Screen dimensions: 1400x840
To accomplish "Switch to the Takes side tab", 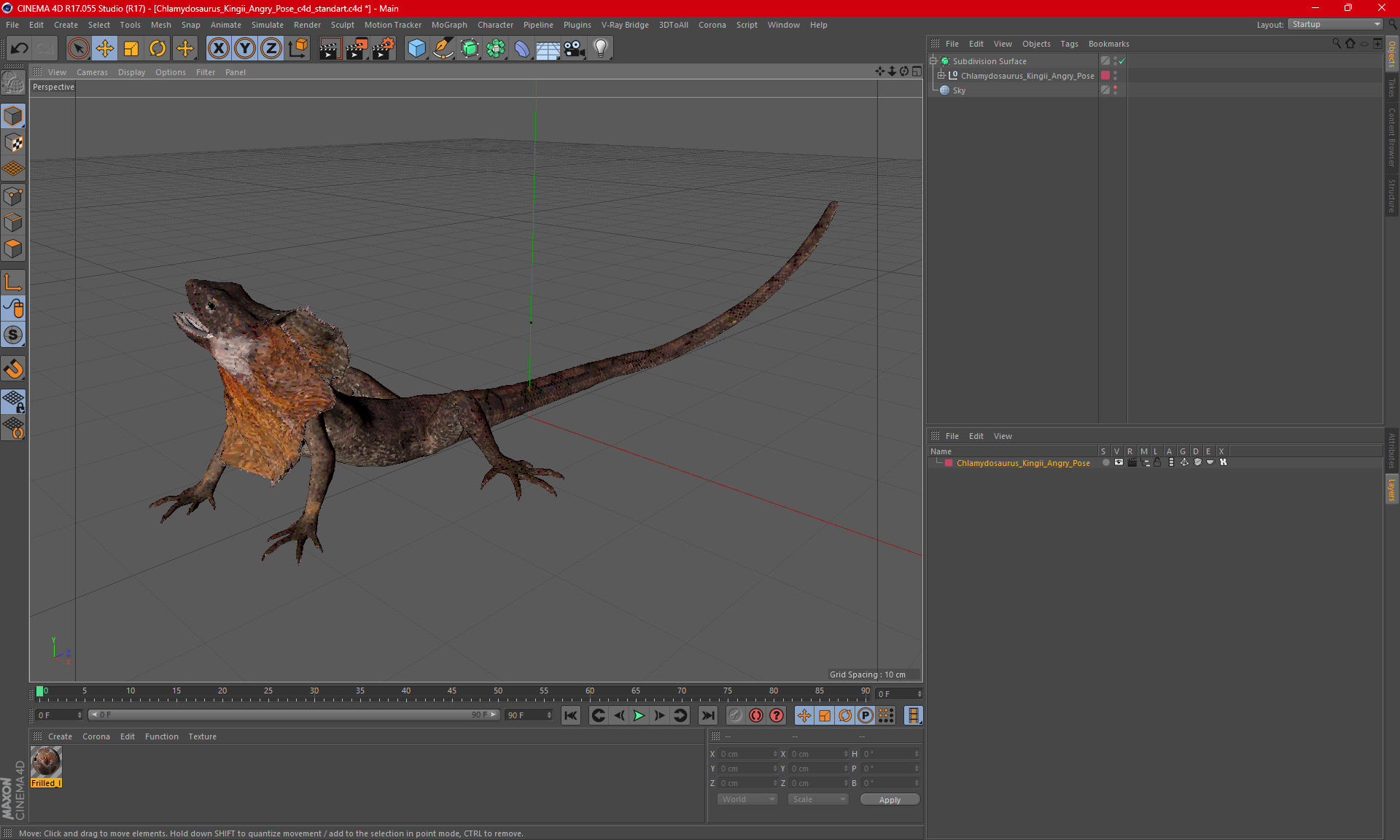I will (1392, 87).
